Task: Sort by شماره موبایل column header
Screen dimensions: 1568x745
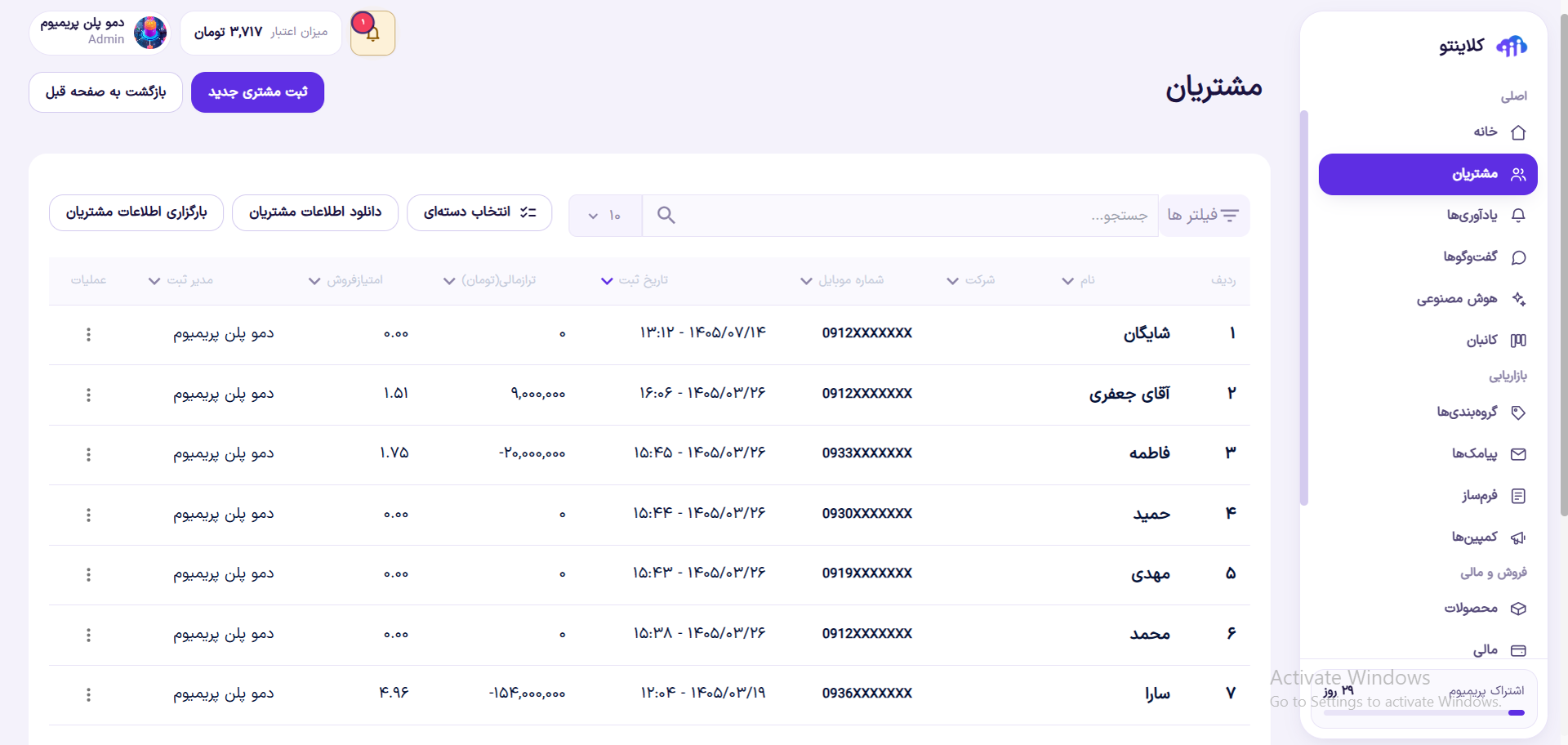Action: click(841, 280)
